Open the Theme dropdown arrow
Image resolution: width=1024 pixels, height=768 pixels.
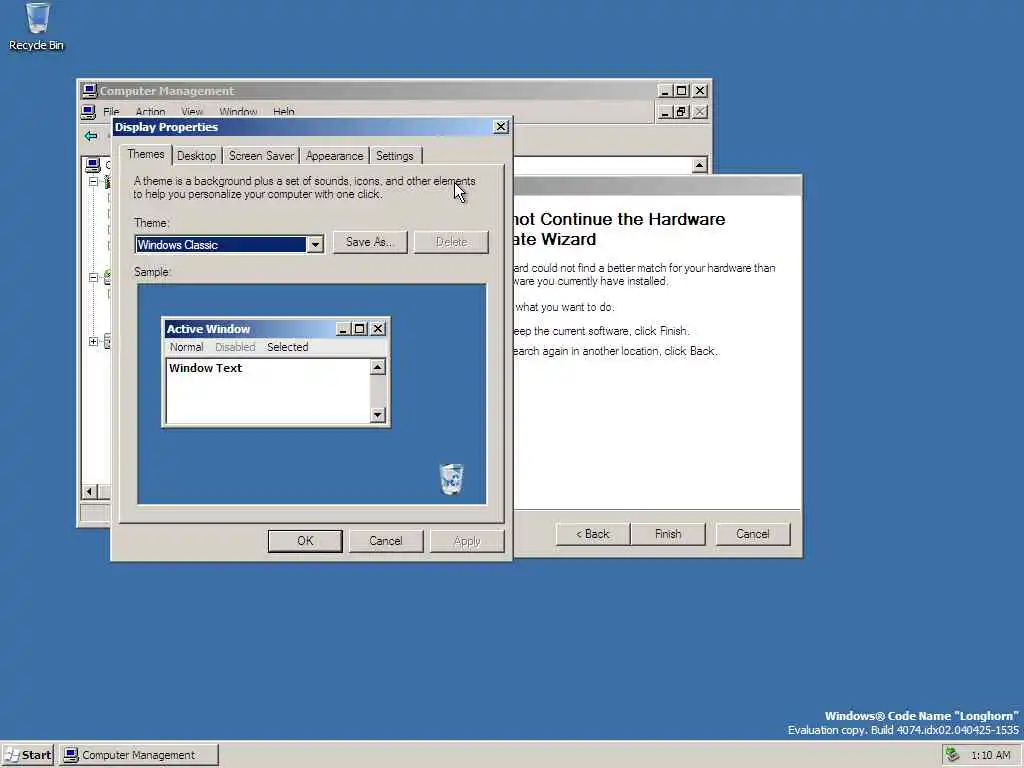tap(315, 245)
